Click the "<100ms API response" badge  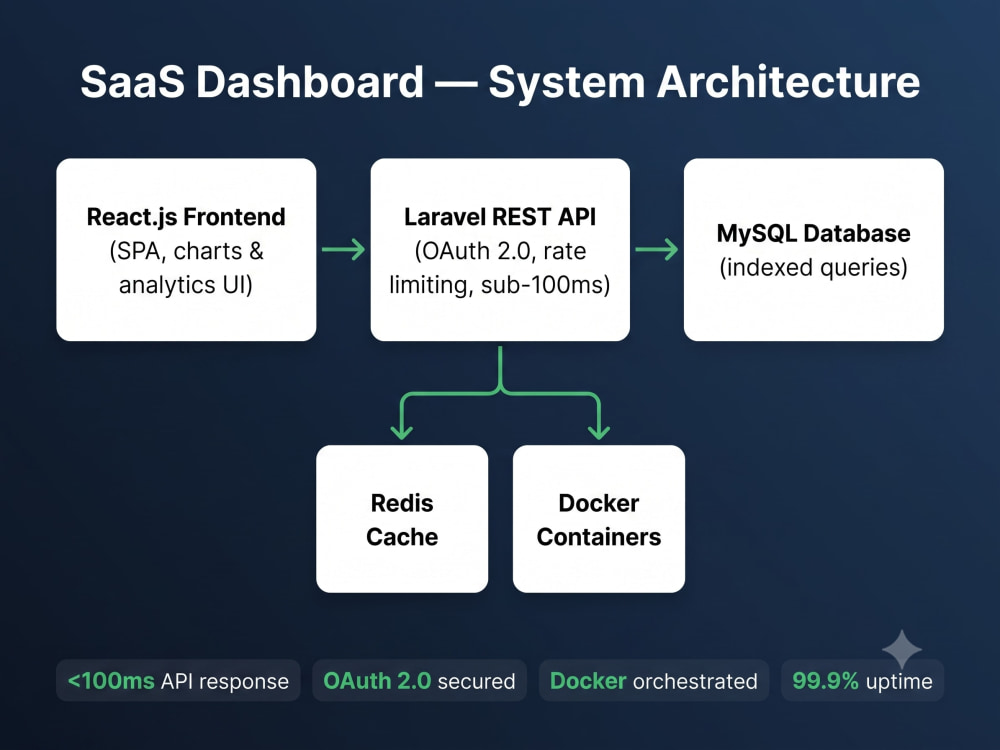pos(178,680)
